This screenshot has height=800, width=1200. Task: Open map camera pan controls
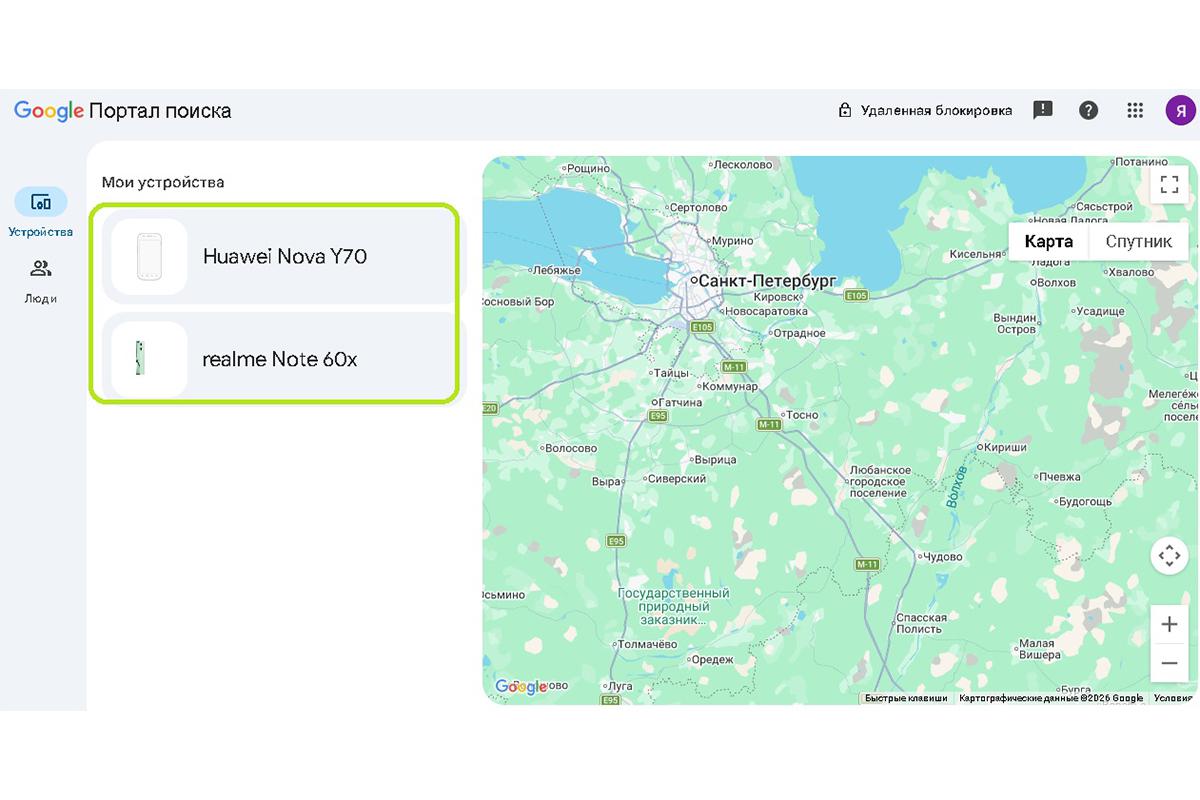pyautogui.click(x=1169, y=555)
